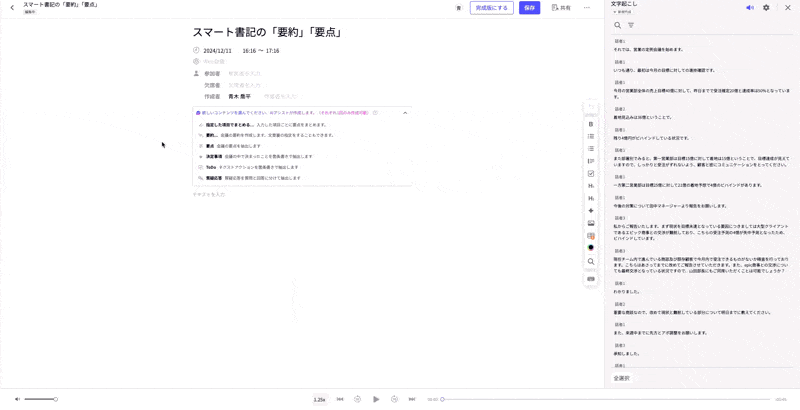
Task: Click the 完成版にする button
Action: coord(491,8)
